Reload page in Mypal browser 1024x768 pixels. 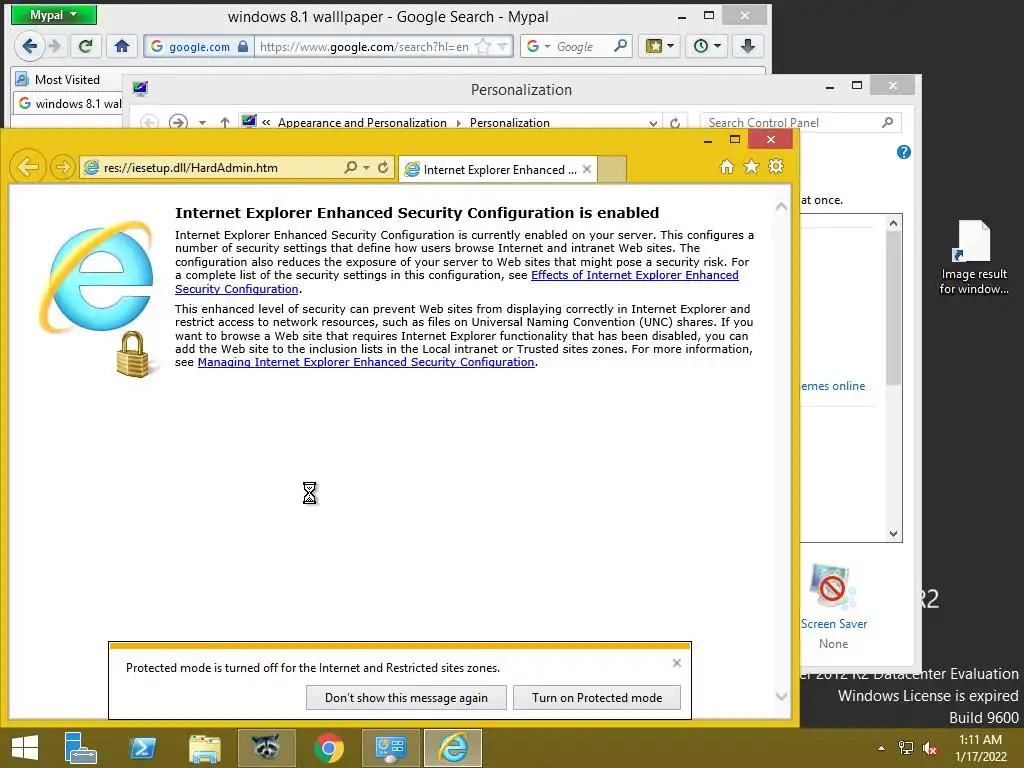pyautogui.click(x=86, y=46)
